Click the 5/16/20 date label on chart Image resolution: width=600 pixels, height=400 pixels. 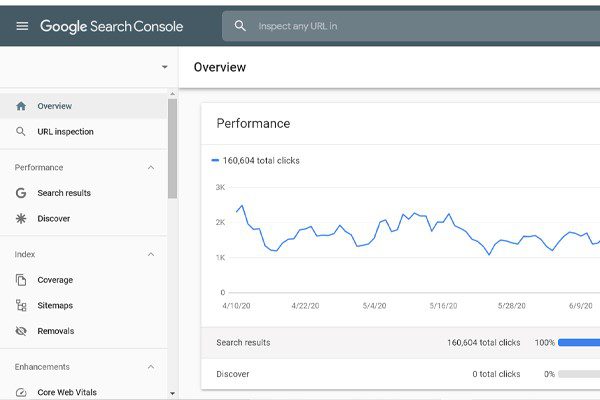443,306
